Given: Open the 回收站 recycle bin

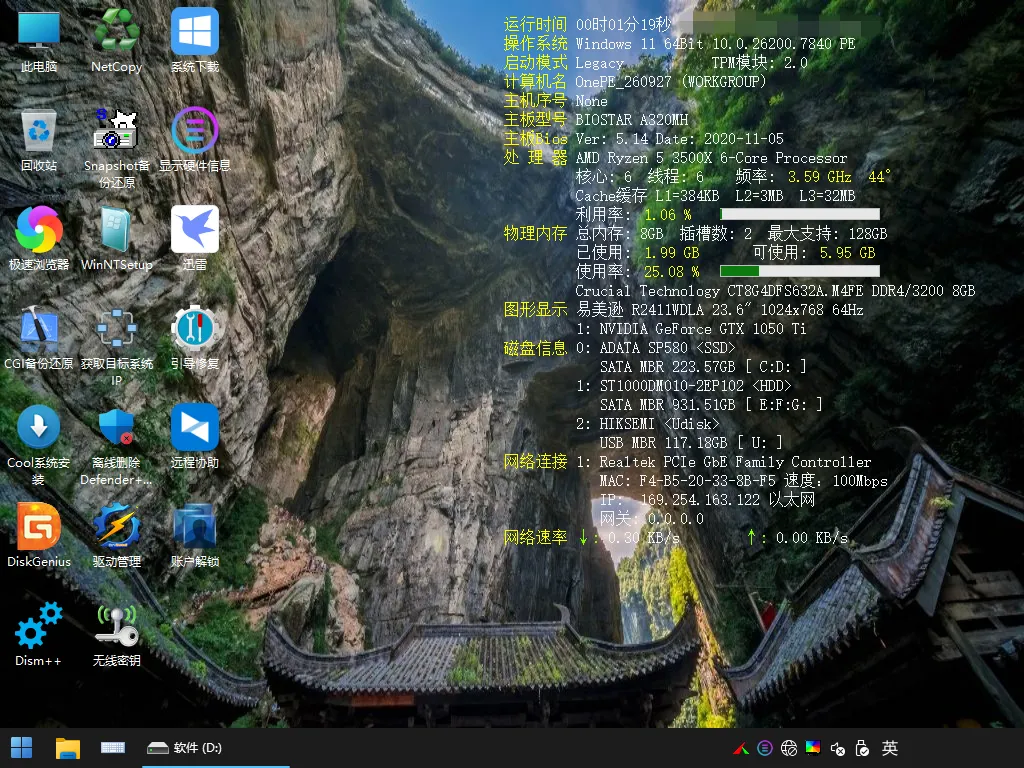Looking at the screenshot, I should [39, 140].
